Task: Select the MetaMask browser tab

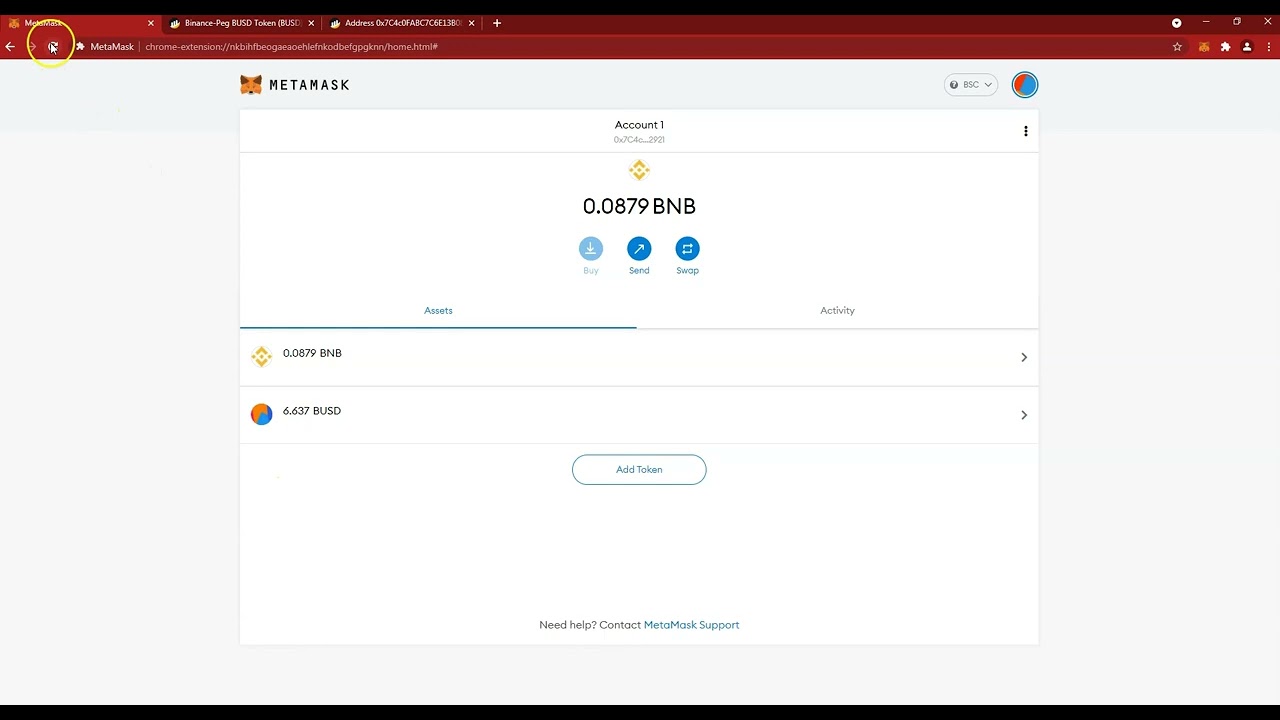Action: (x=80, y=23)
